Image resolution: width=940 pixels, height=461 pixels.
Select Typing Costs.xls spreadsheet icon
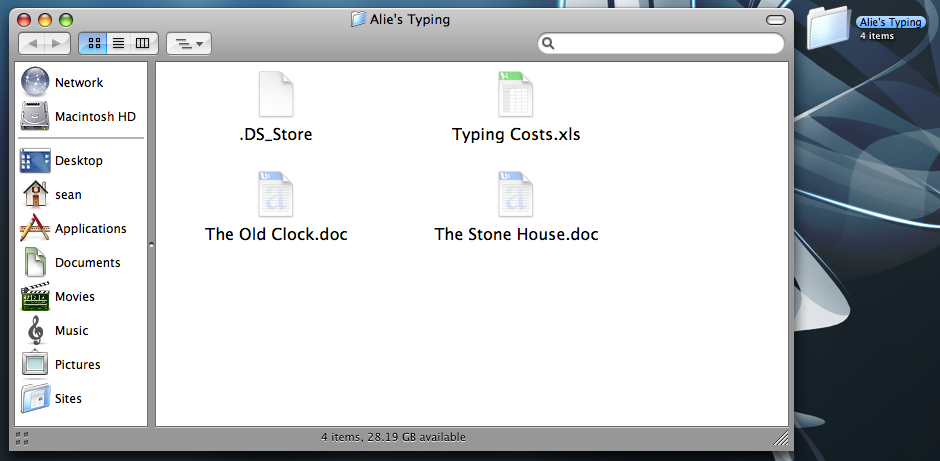516,94
